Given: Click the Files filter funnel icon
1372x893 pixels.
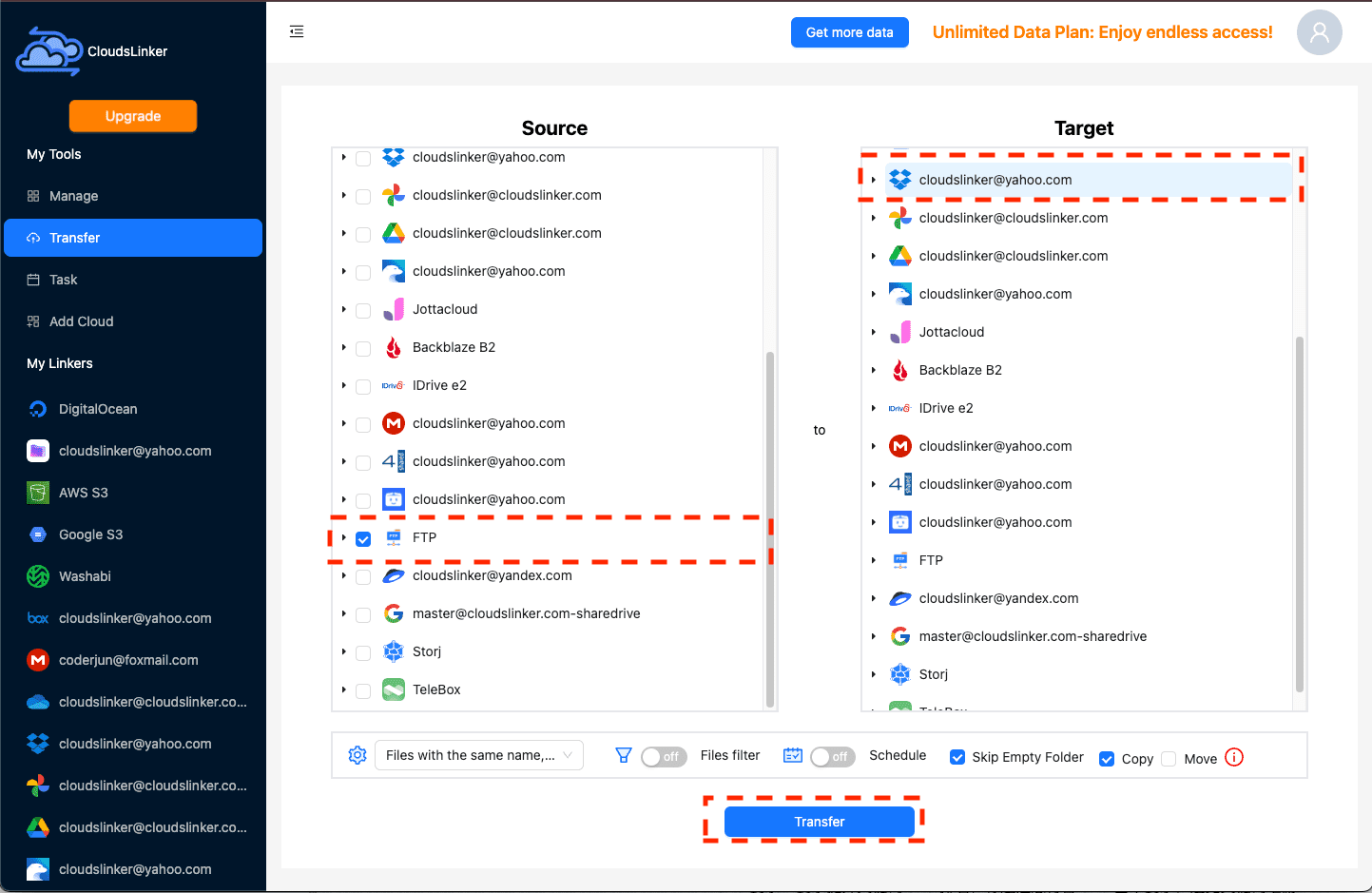Looking at the screenshot, I should click(x=624, y=755).
